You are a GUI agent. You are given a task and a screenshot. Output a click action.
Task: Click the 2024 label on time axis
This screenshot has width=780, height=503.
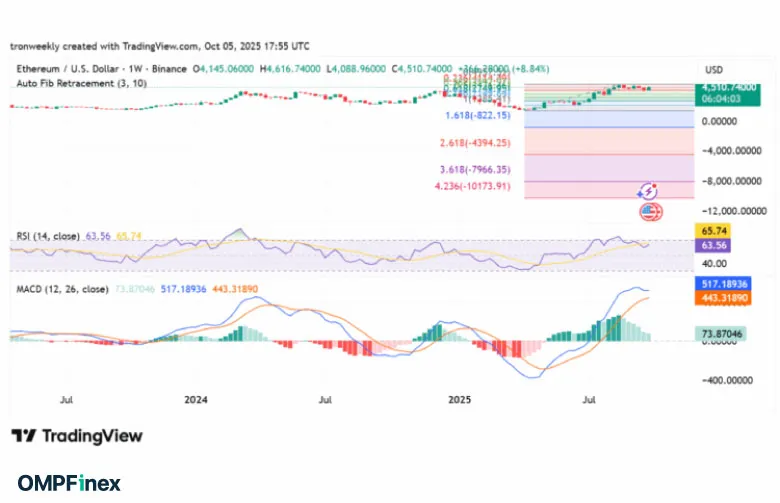click(196, 399)
